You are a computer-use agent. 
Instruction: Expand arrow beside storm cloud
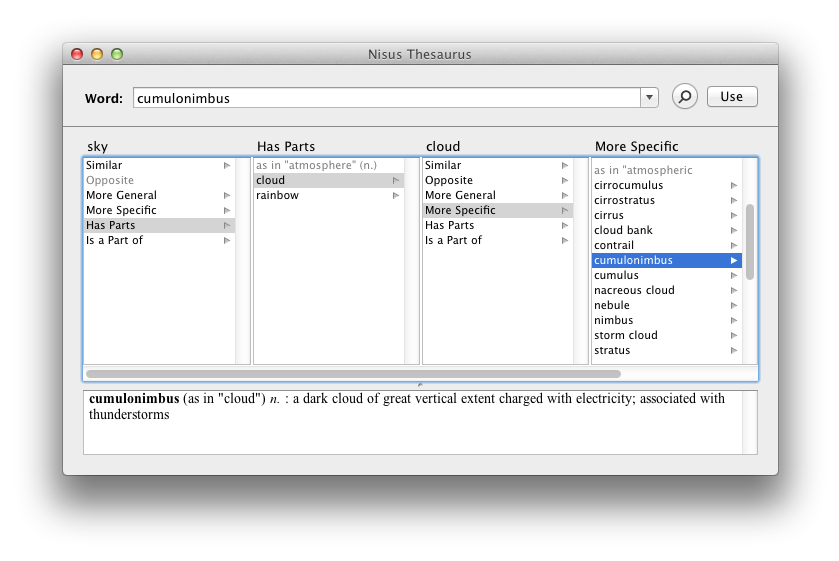click(734, 335)
